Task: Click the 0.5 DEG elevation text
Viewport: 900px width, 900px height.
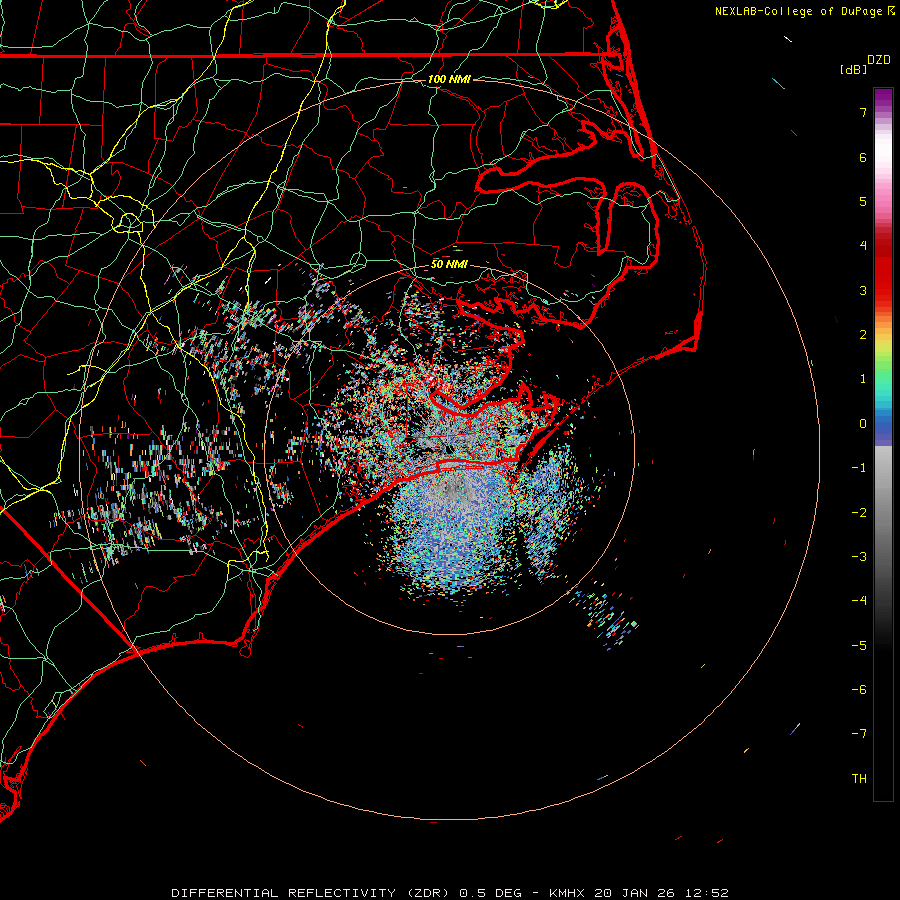Action: coord(491,893)
